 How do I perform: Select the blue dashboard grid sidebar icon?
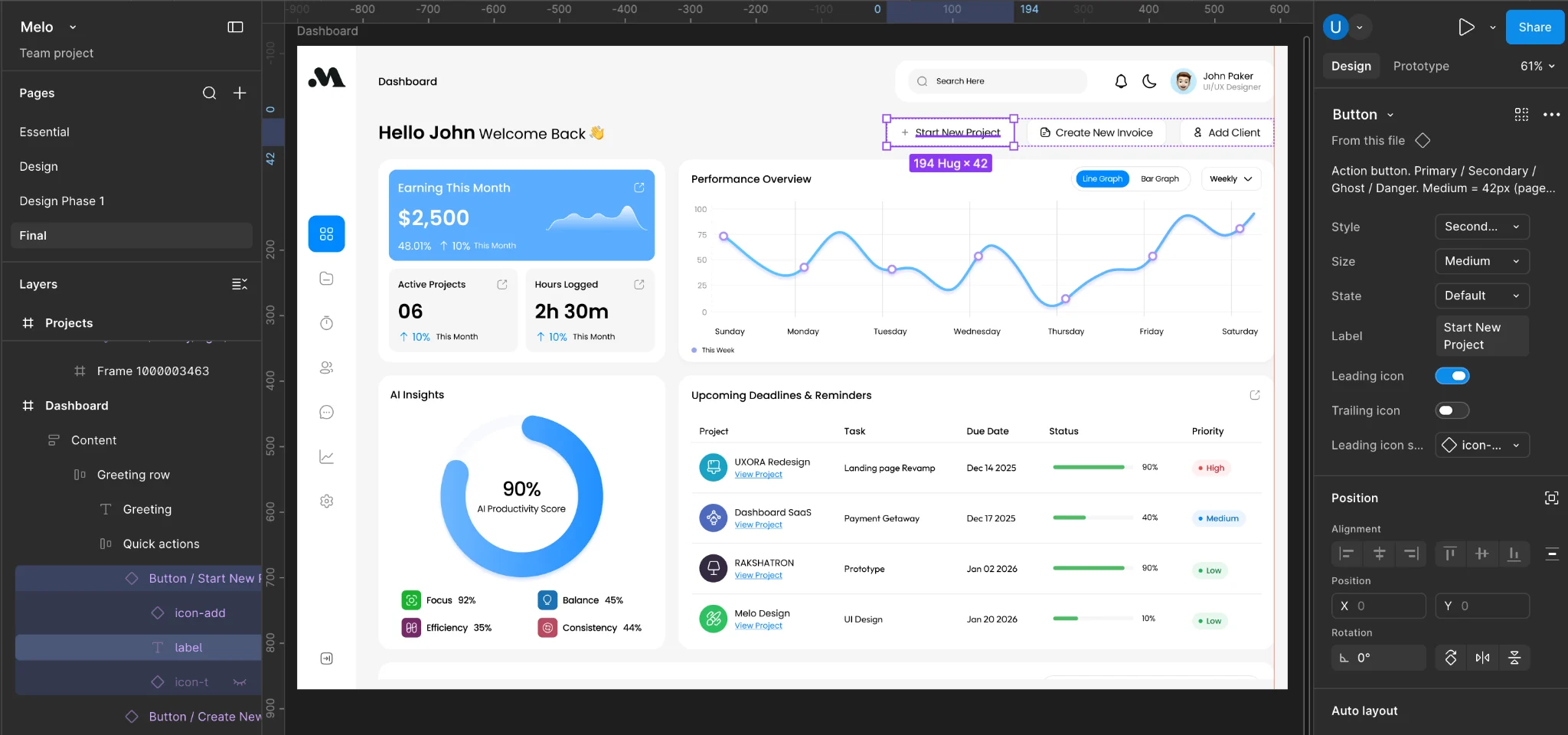(327, 234)
